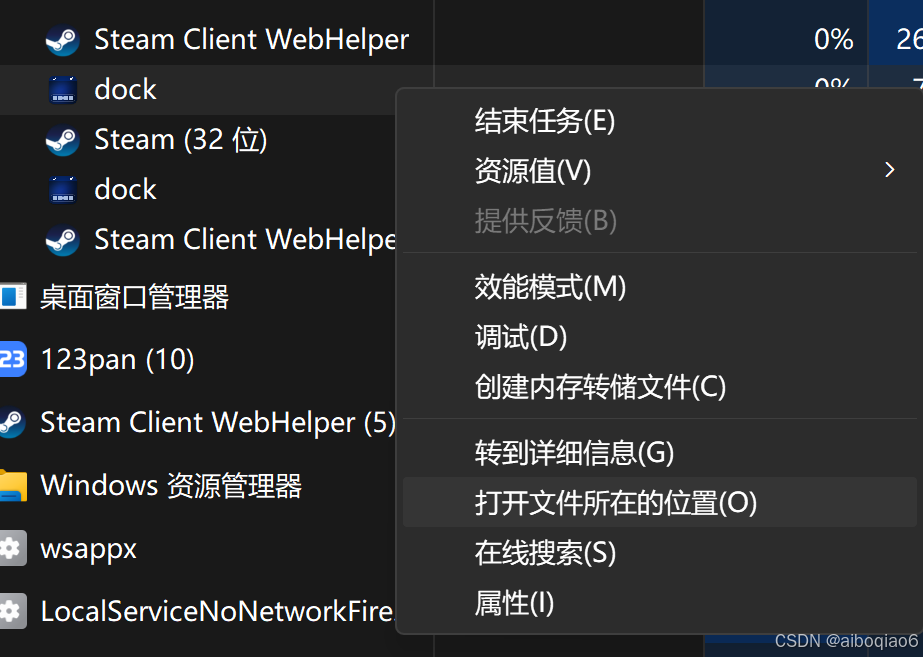Select the top Steam Client WebHelper row
This screenshot has width=923, height=657.
217,40
